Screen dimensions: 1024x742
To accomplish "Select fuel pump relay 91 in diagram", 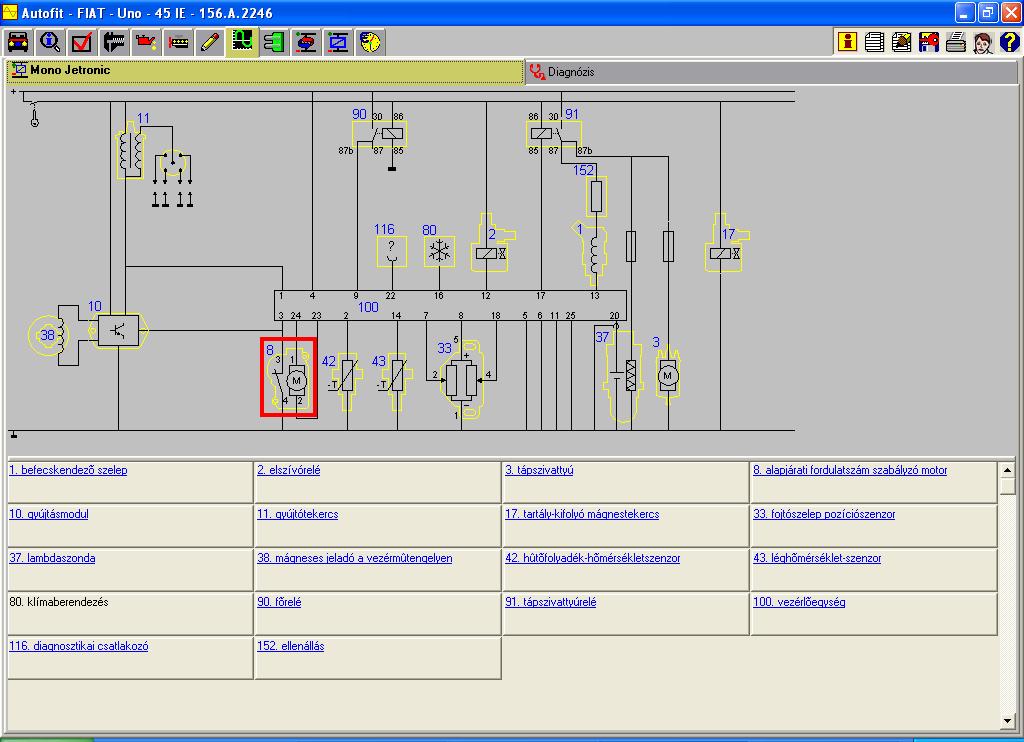I will click(x=554, y=134).
